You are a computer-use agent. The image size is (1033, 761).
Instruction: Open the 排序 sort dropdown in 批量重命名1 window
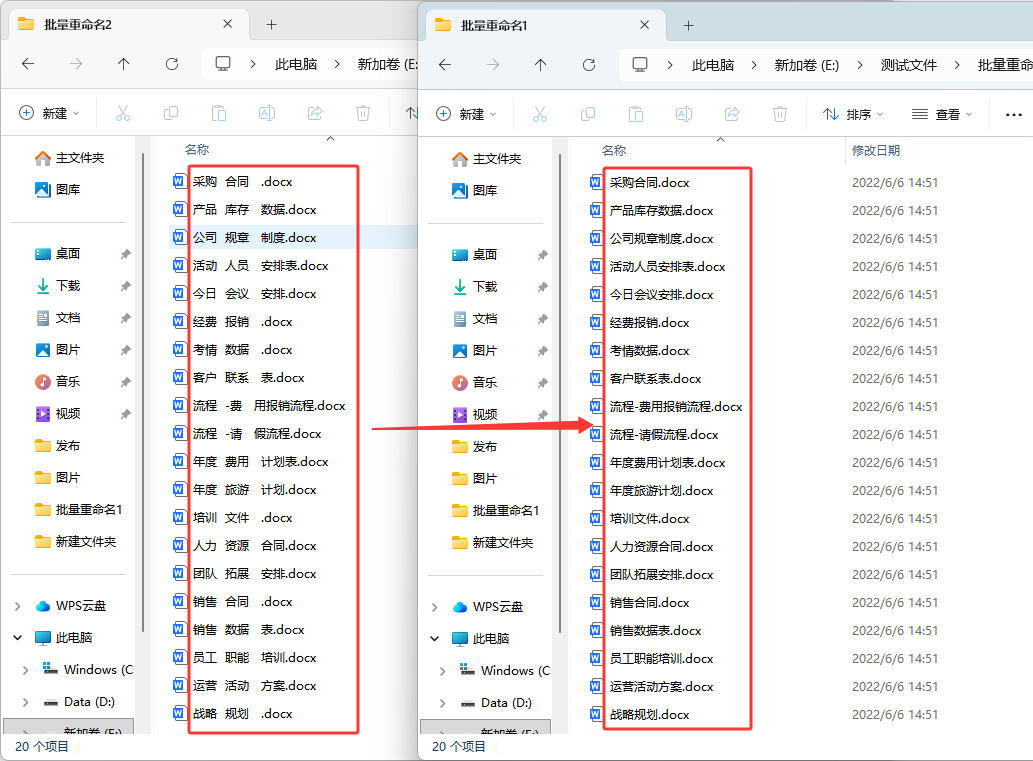tap(853, 115)
